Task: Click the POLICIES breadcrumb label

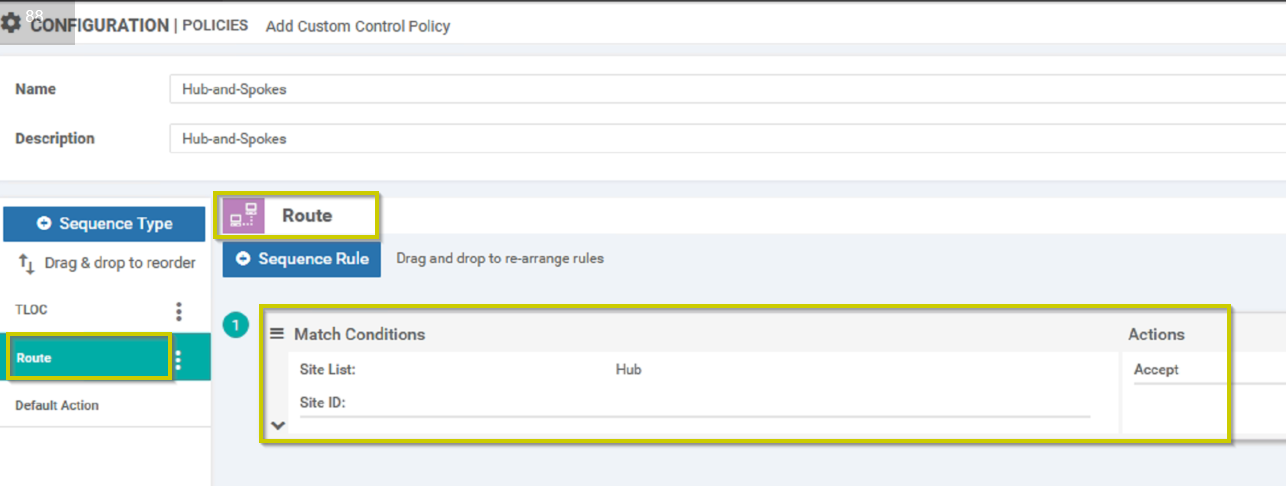Action: 215,25
